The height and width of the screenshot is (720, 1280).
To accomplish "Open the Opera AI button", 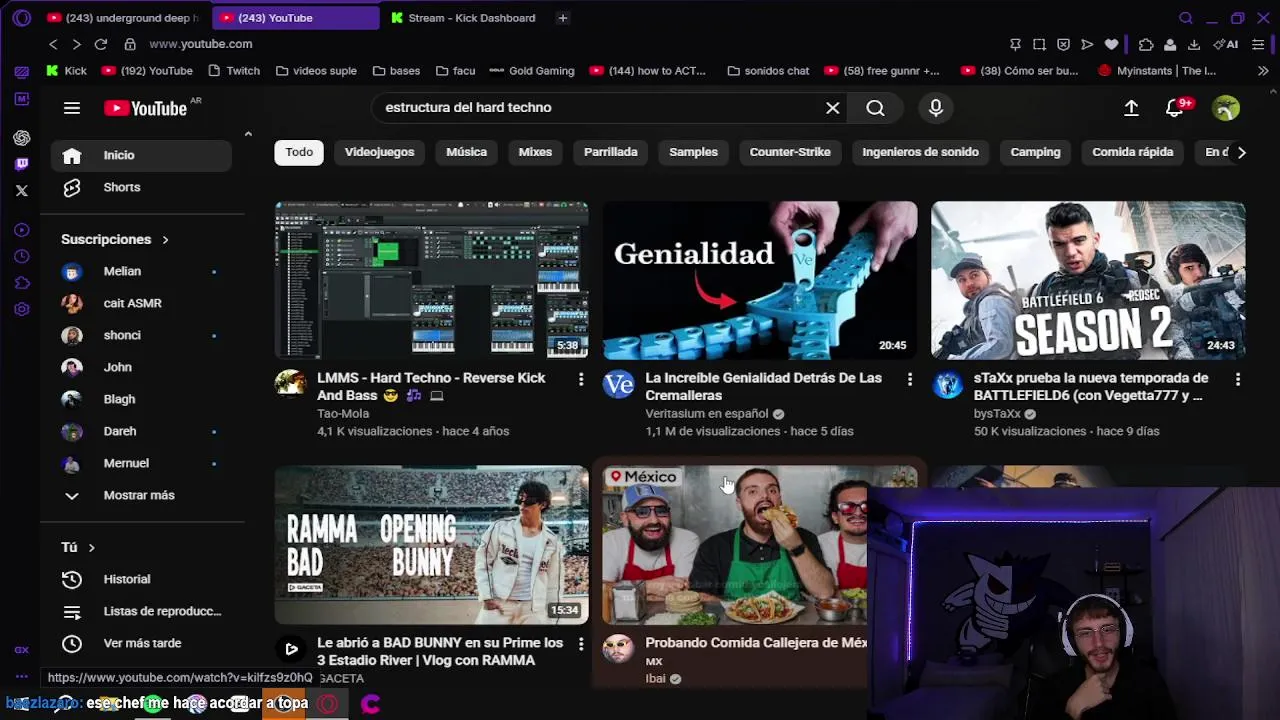I will coord(1226,44).
